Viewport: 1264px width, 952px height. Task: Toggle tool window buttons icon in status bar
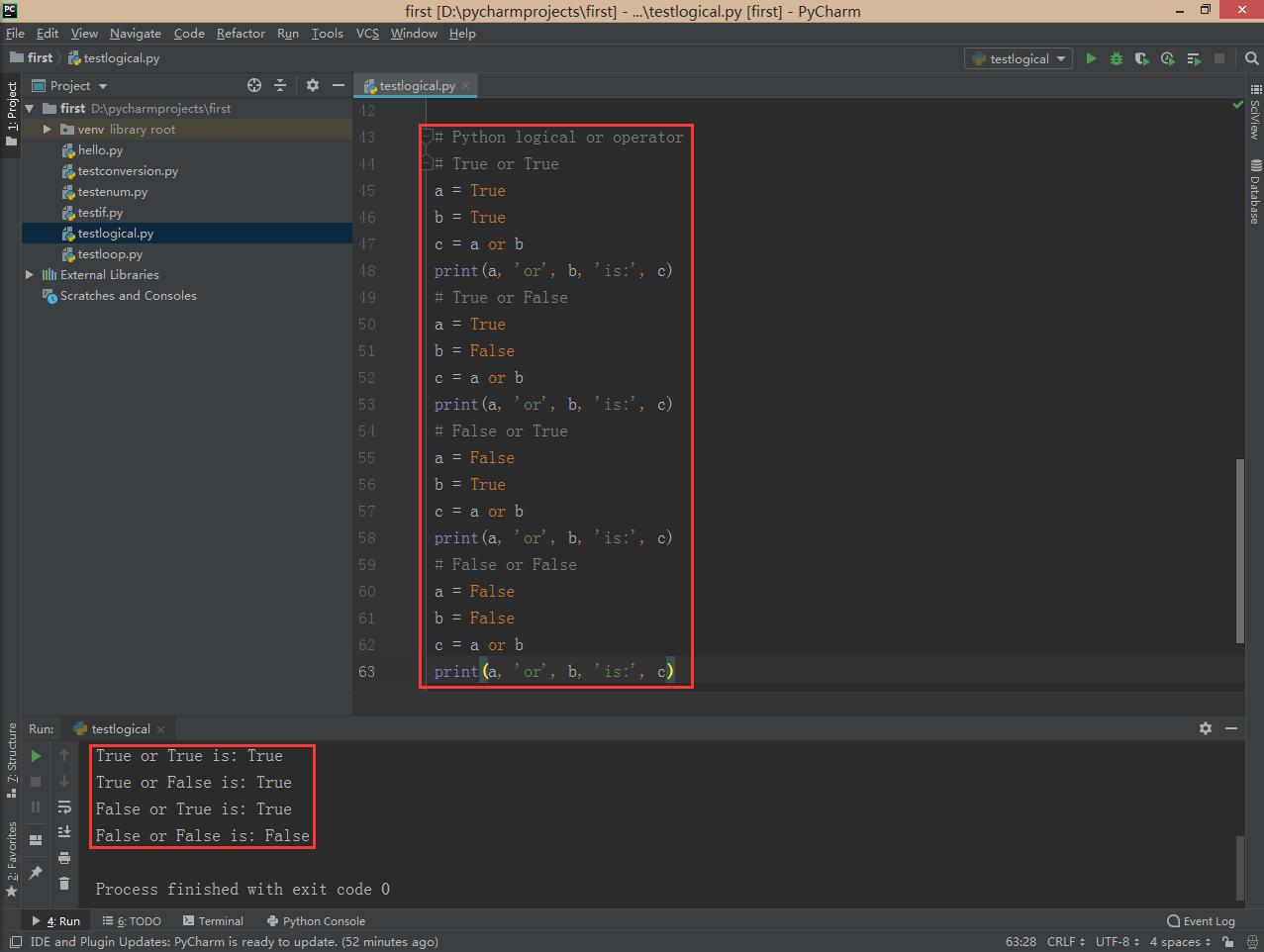(15, 942)
